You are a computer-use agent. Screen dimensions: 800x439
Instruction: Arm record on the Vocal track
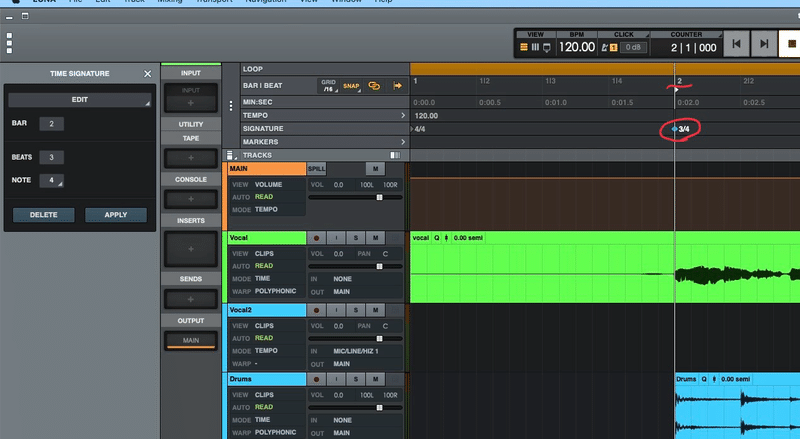pos(316,238)
